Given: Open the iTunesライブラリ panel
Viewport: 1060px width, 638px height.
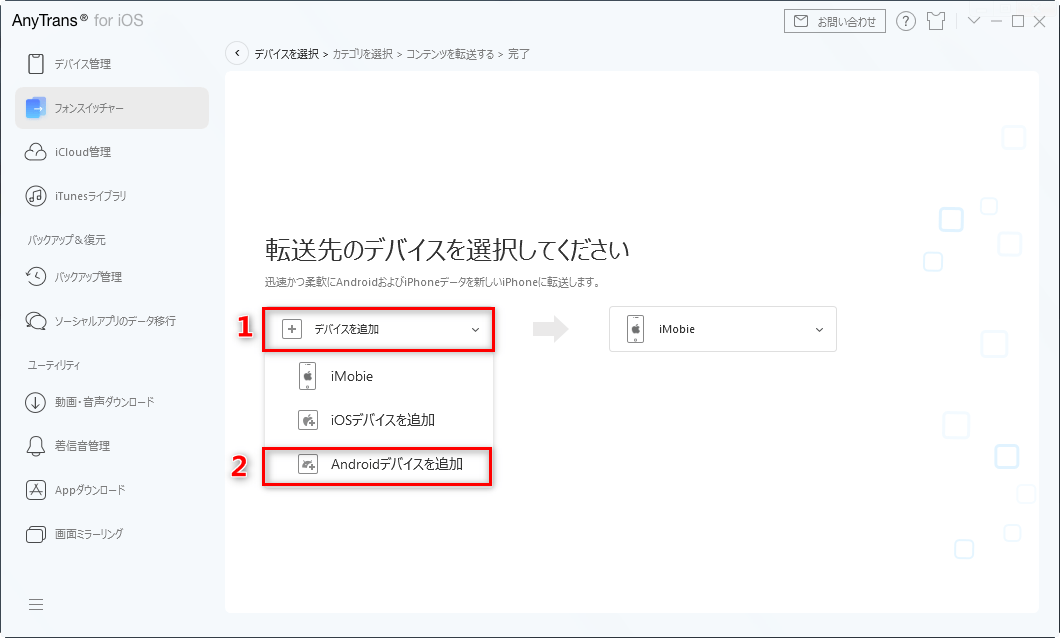Looking at the screenshot, I should tap(90, 196).
